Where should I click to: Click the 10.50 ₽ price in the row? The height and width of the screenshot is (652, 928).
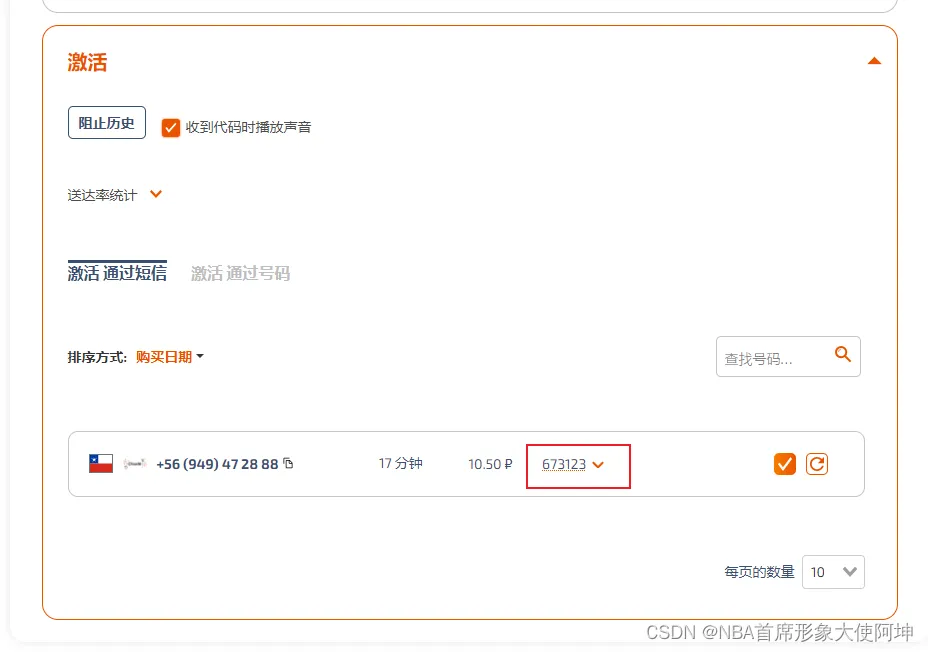(x=490, y=464)
